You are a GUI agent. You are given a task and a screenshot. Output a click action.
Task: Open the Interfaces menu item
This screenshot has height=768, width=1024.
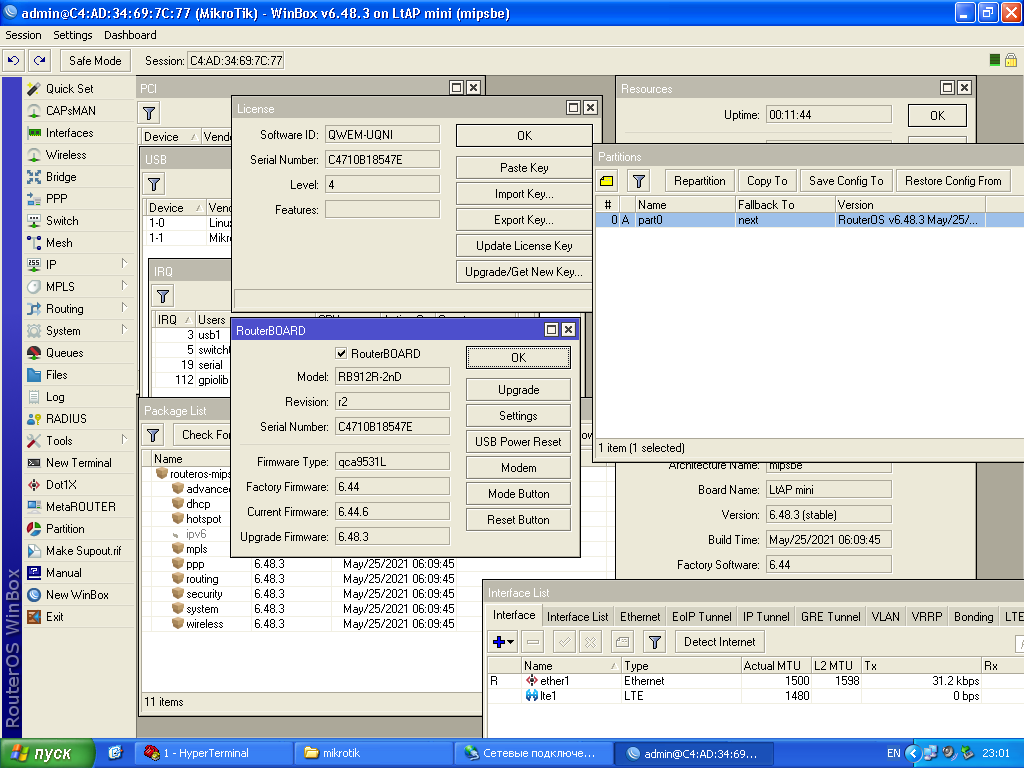click(x=69, y=133)
